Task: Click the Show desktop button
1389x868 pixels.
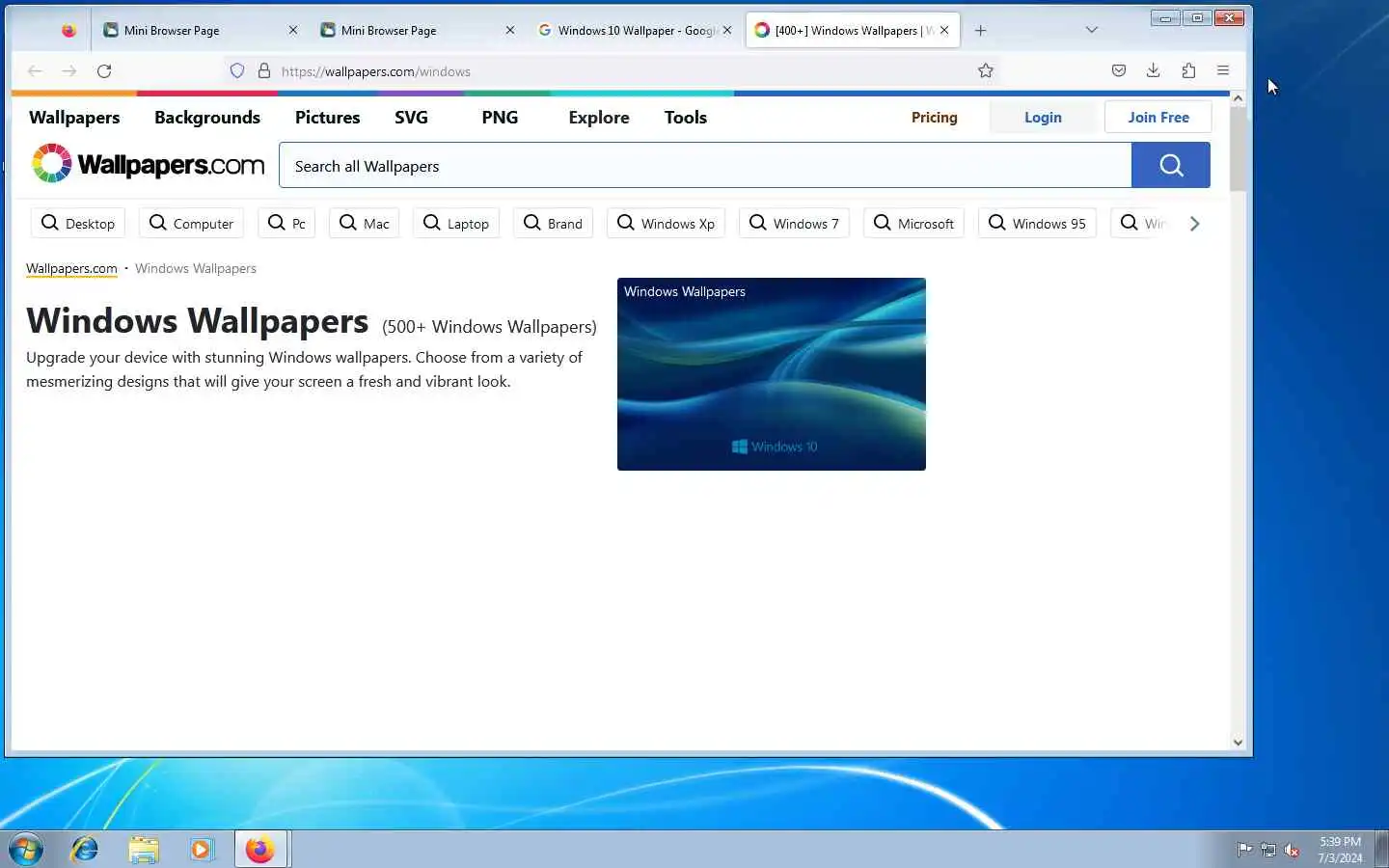Action: coord(1381,850)
